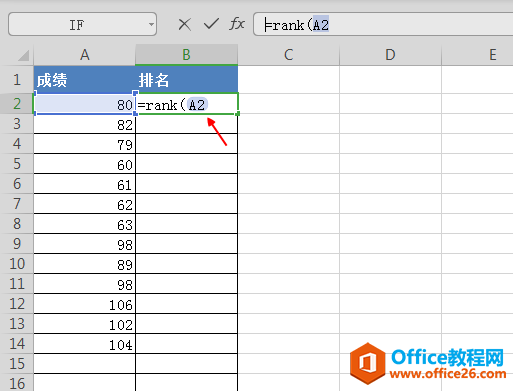This screenshot has width=513, height=391.
Task: Confirm the formula with checkmark icon
Action: pyautogui.click(x=211, y=24)
